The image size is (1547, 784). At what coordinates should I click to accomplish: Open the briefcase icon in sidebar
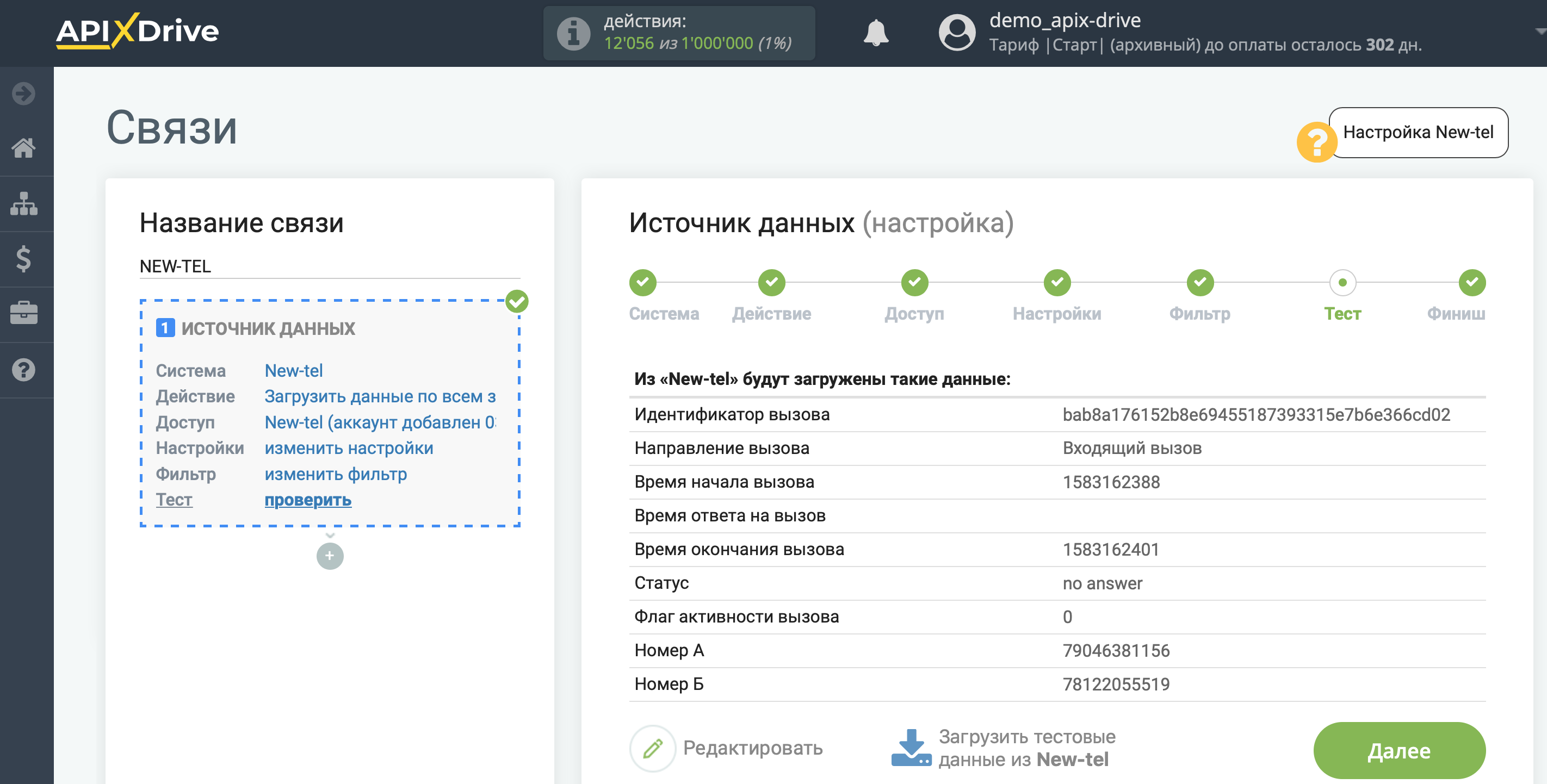click(23, 313)
